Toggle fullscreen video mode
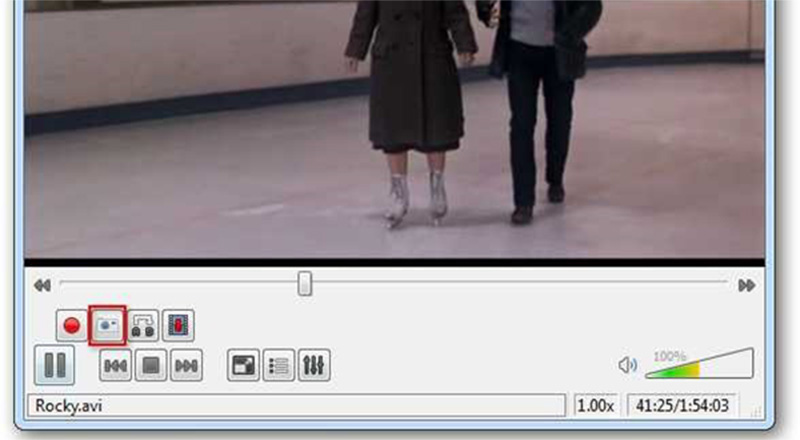Viewport: 800px width, 440px height. point(242,367)
